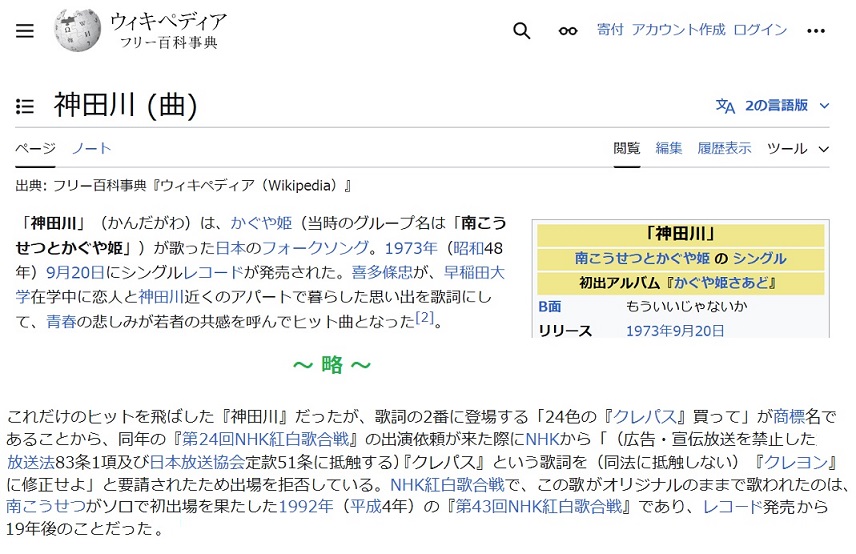Toggle the table of contents icon
Image resolution: width=856 pixels, height=554 pixels.
click(x=25, y=106)
